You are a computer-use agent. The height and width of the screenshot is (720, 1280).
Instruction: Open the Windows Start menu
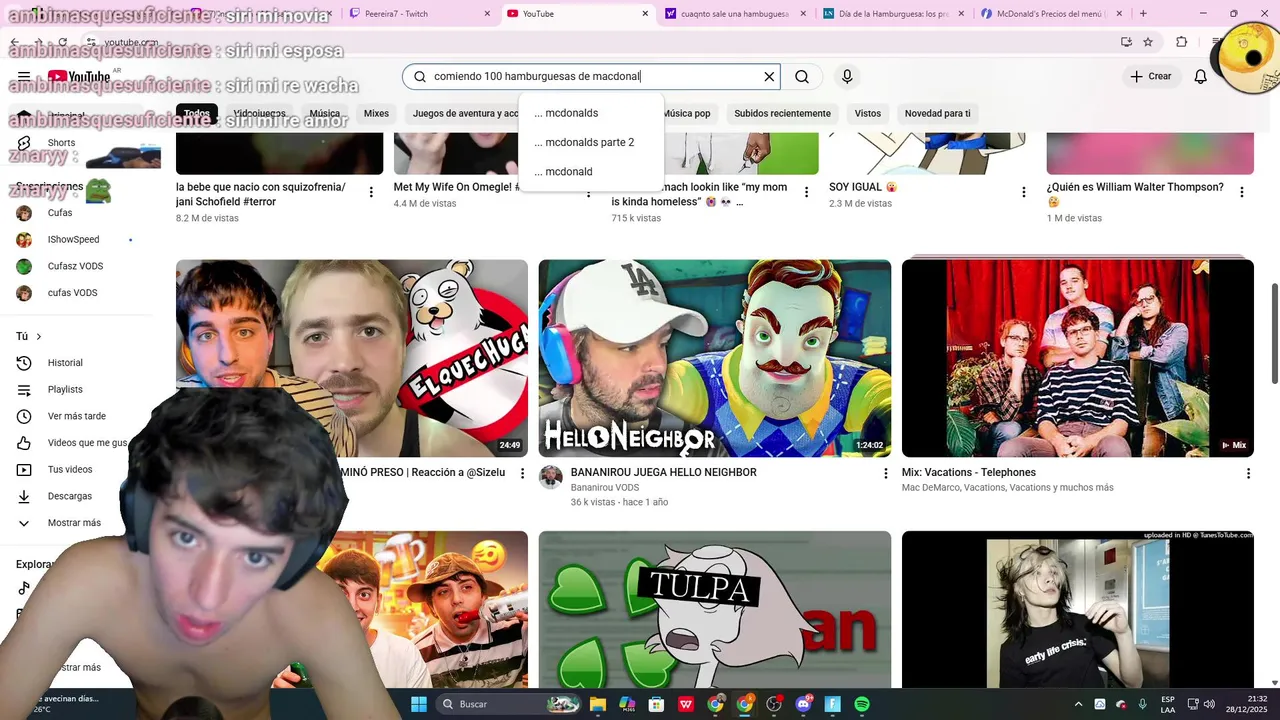coord(419,704)
